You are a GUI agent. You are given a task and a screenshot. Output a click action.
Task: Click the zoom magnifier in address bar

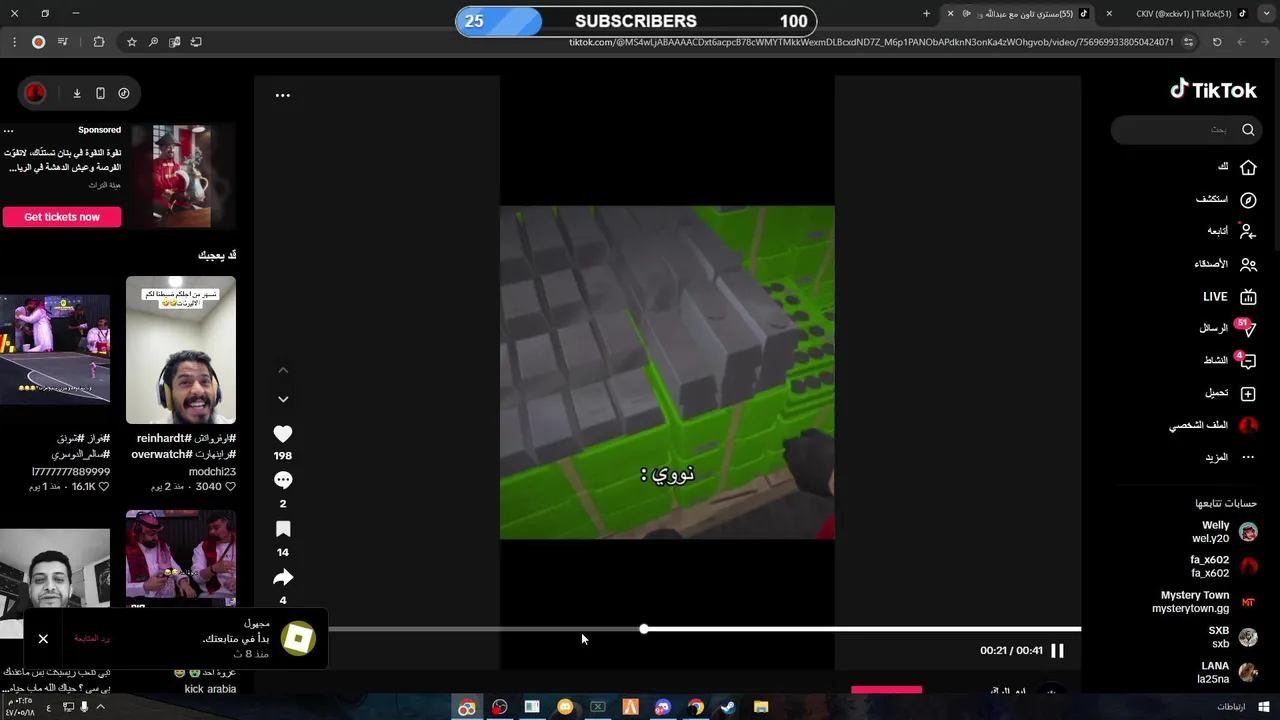(153, 42)
